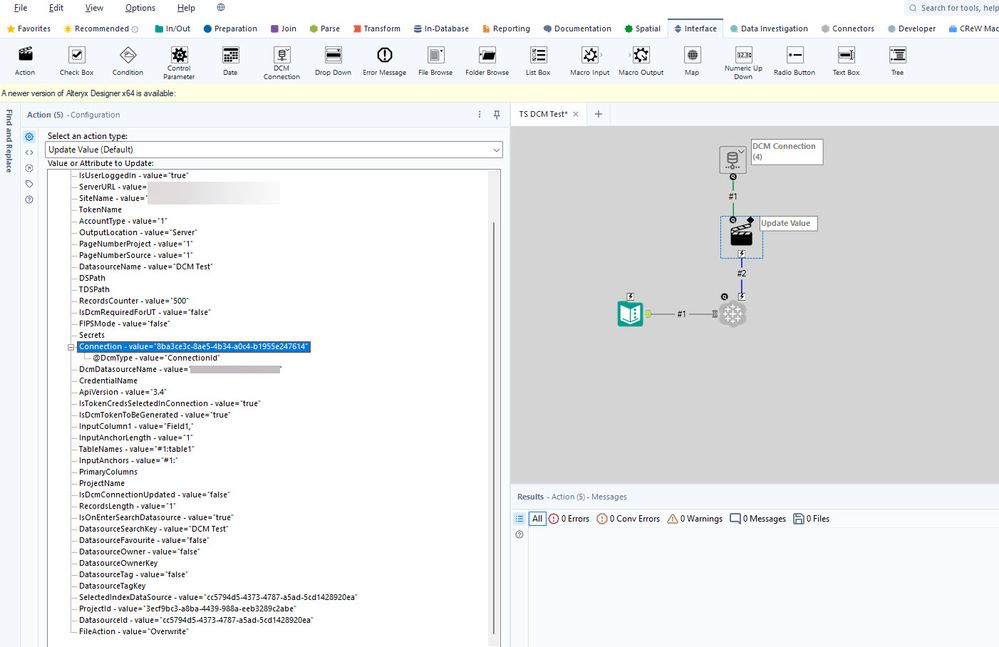Choose the Macro Input tool
The width and height of the screenshot is (999, 647).
pyautogui.click(x=590, y=60)
